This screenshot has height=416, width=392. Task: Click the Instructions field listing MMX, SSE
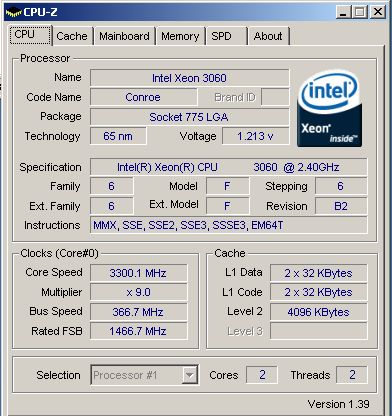(x=228, y=225)
